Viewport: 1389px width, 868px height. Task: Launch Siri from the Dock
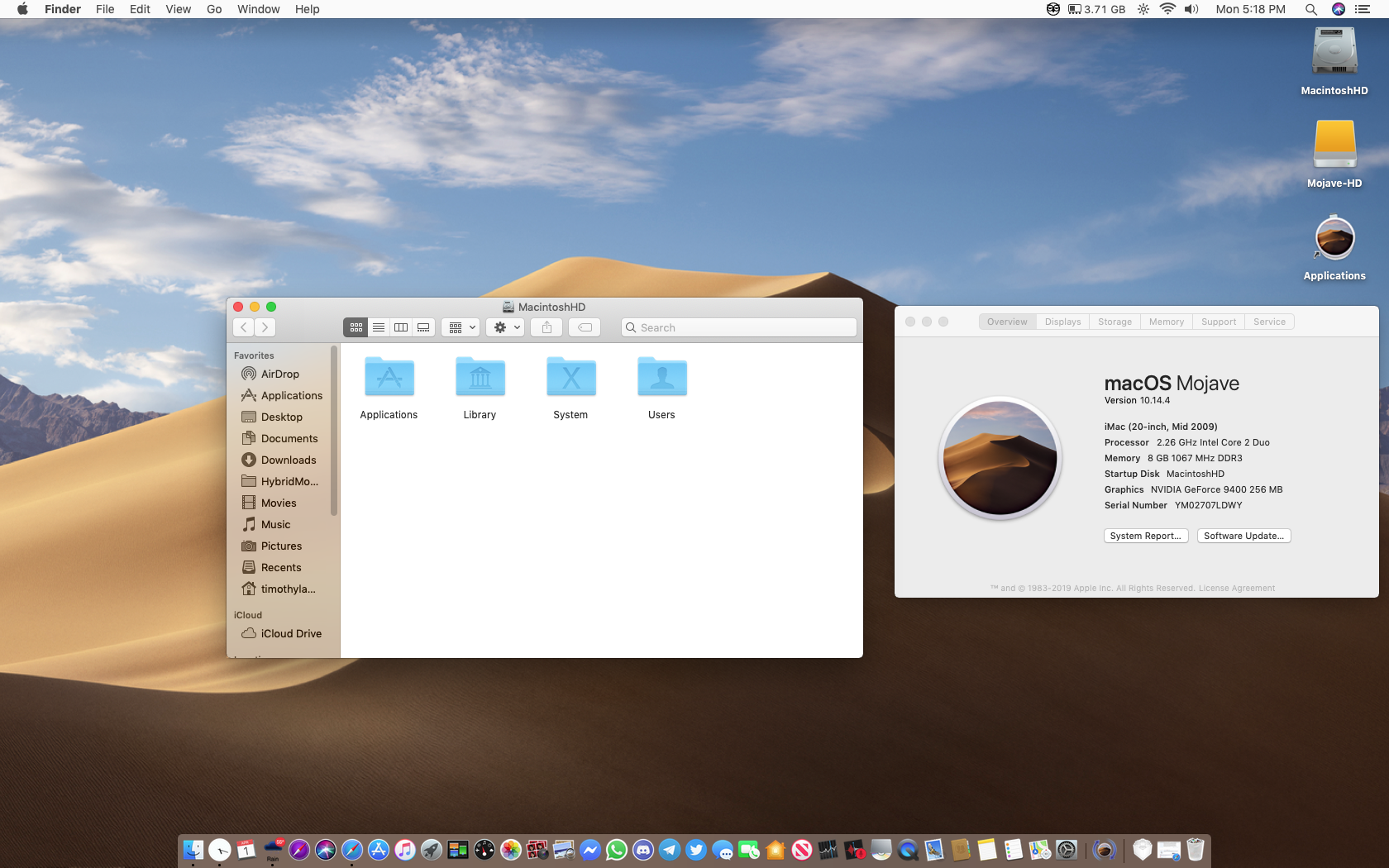326,850
